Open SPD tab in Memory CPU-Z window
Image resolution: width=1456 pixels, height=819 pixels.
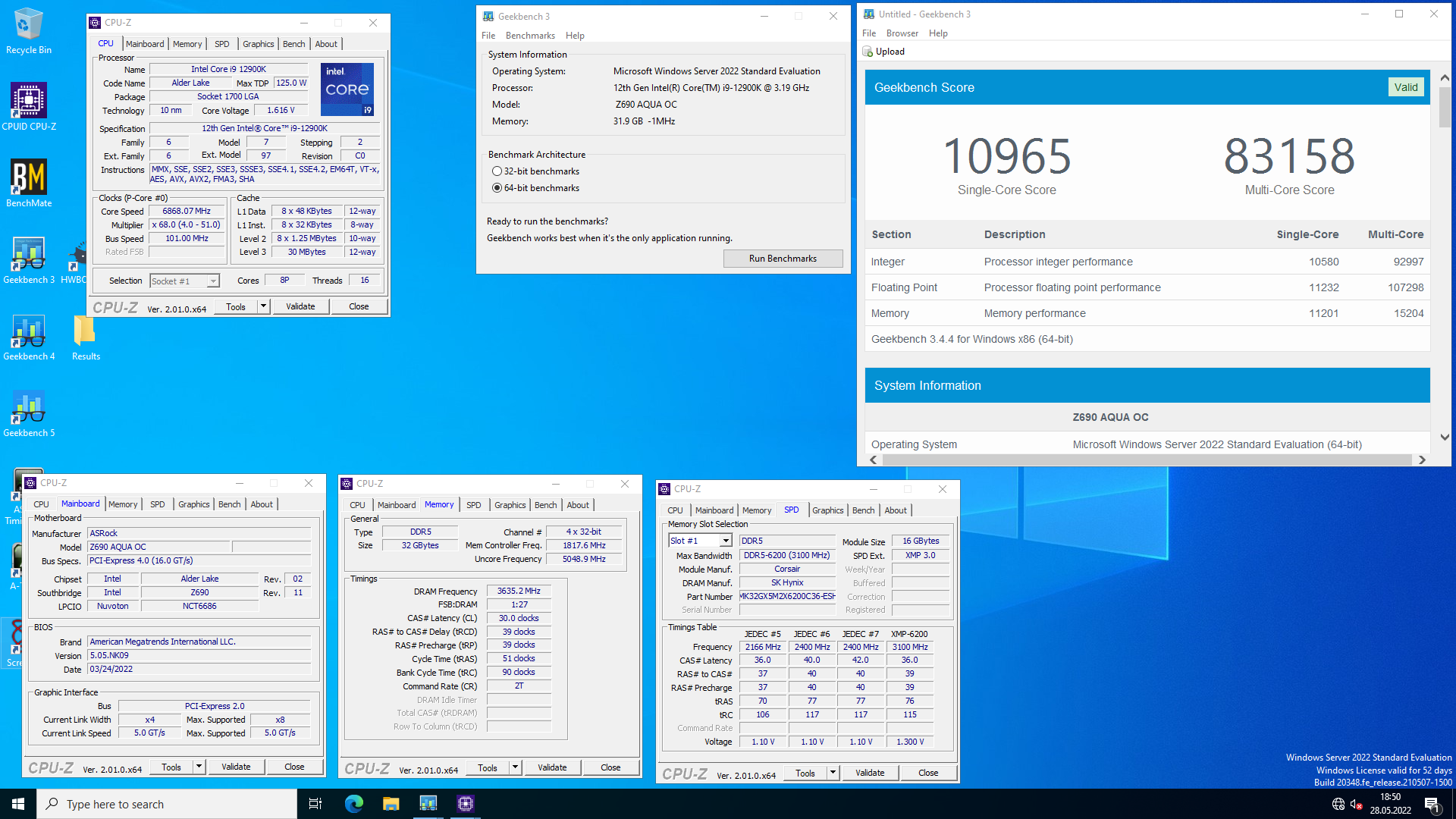(x=474, y=505)
